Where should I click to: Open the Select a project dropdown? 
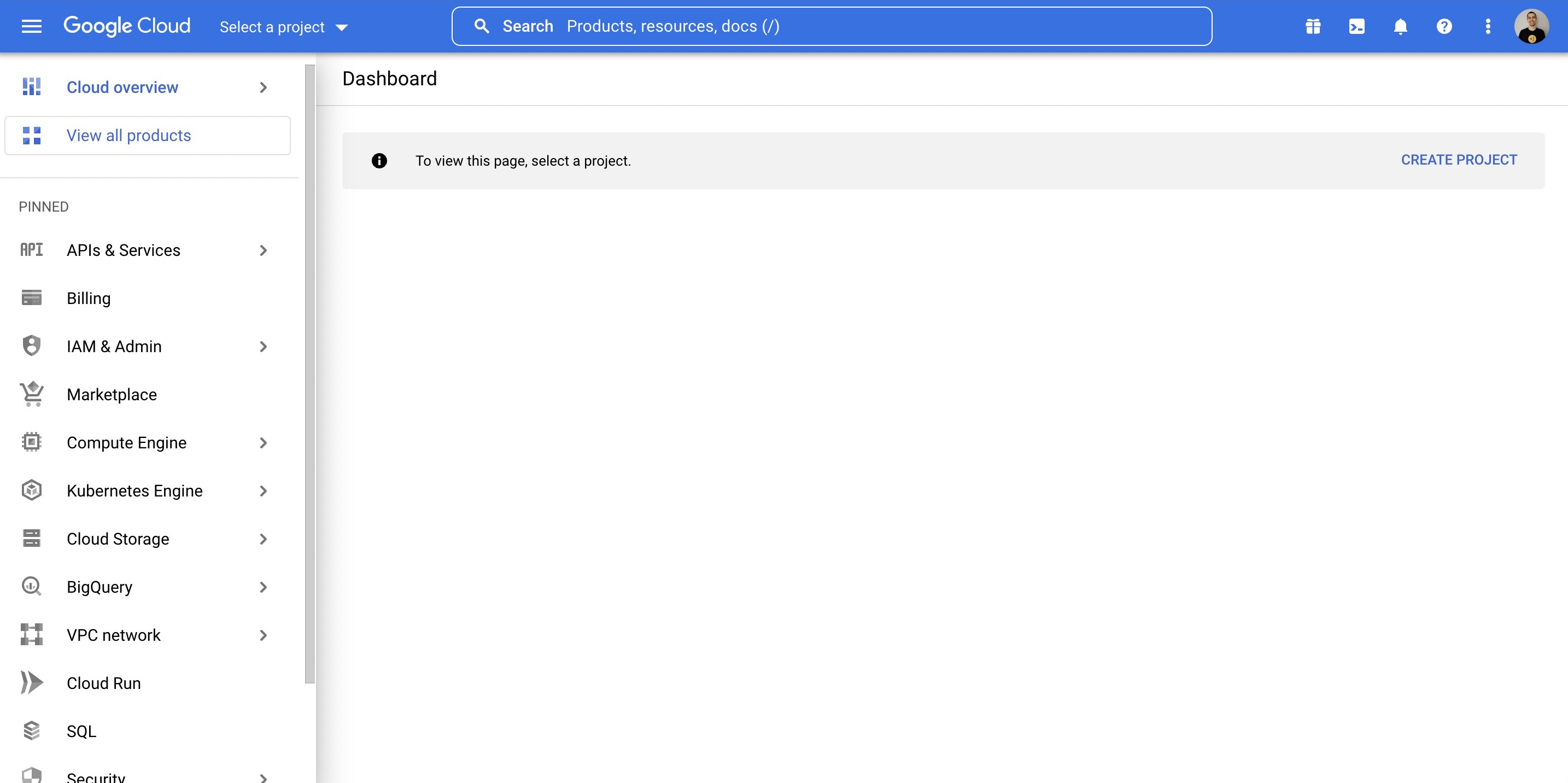(x=284, y=27)
